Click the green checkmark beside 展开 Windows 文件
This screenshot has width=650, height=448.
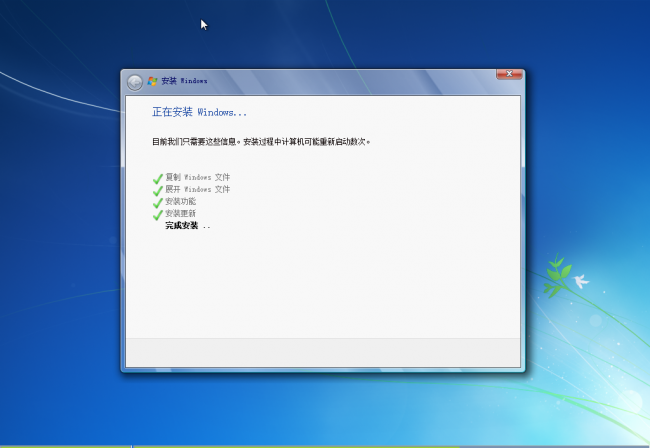pyautogui.click(x=158, y=191)
